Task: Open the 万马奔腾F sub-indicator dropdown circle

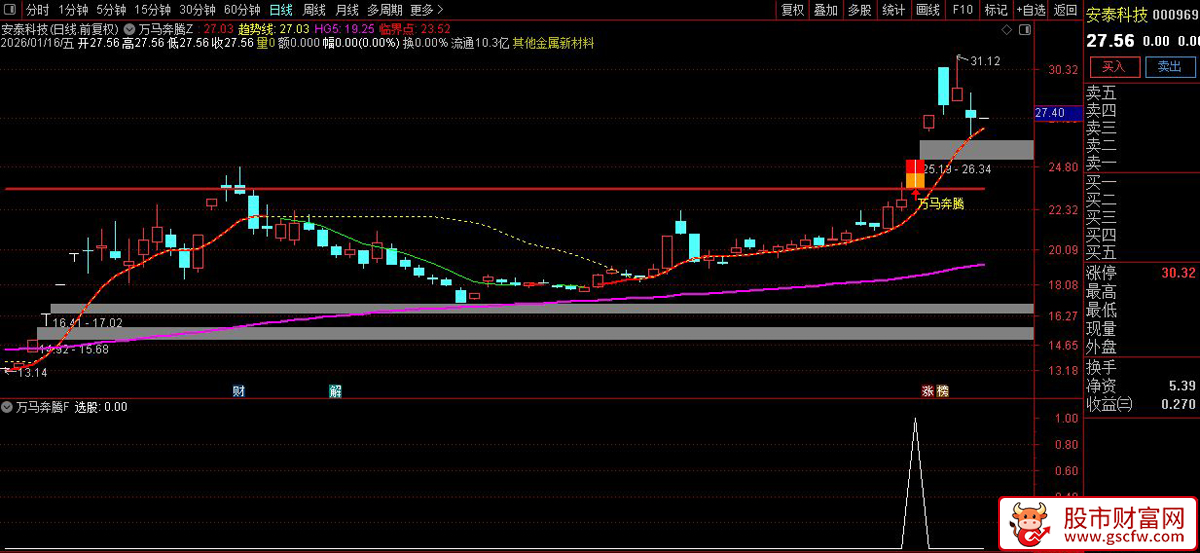Action: coord(8,407)
